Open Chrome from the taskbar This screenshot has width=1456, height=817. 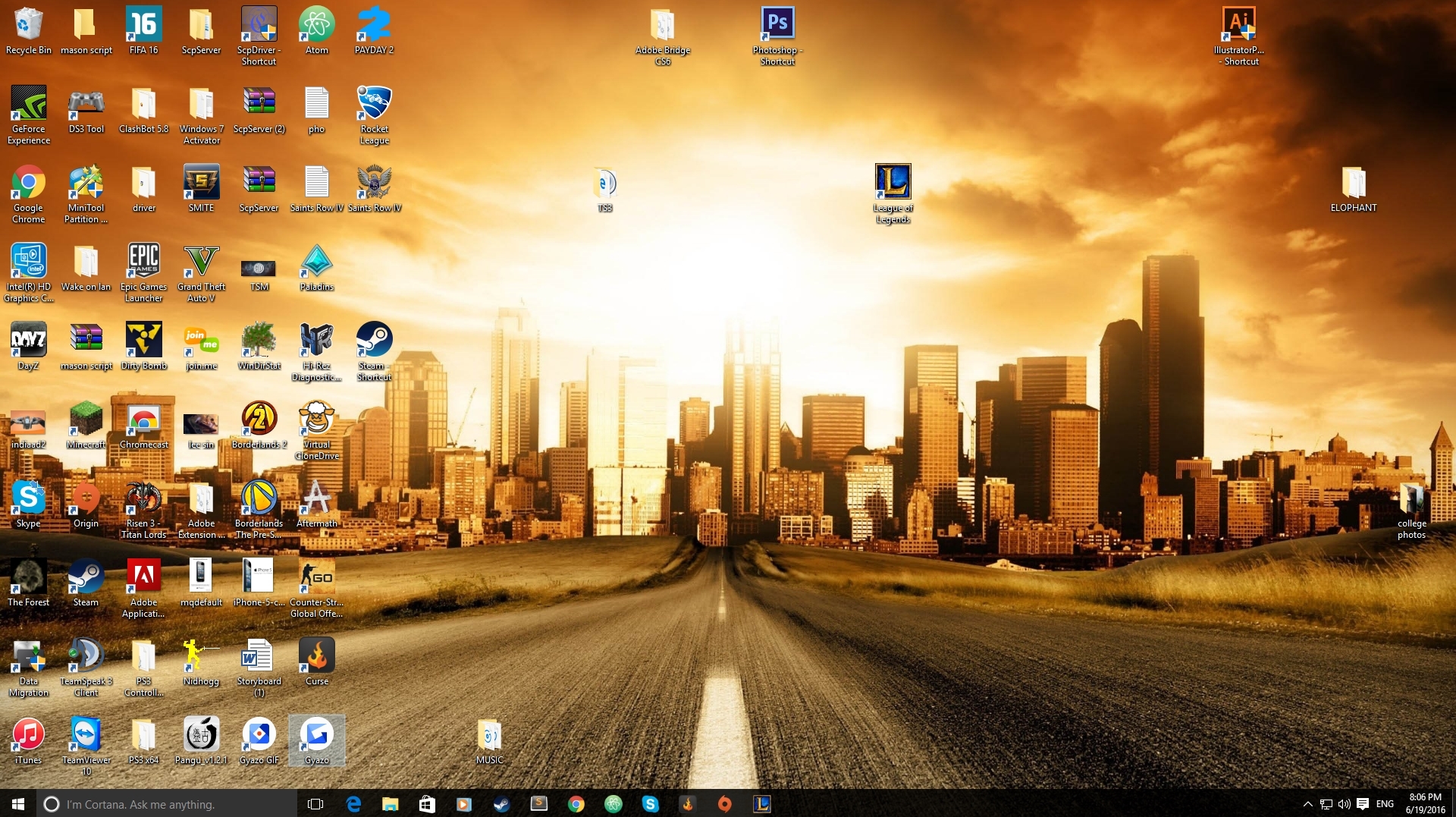576,803
